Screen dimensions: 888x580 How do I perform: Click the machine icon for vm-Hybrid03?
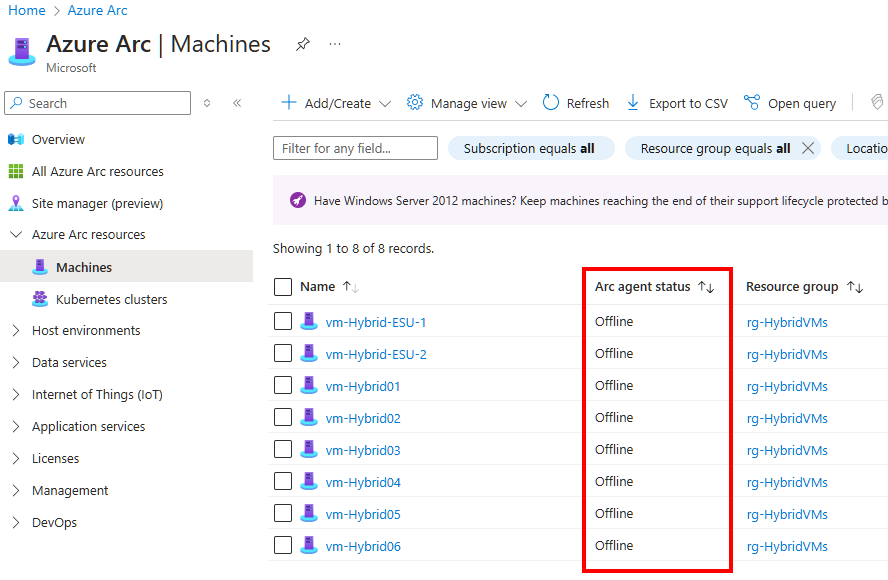pos(309,449)
